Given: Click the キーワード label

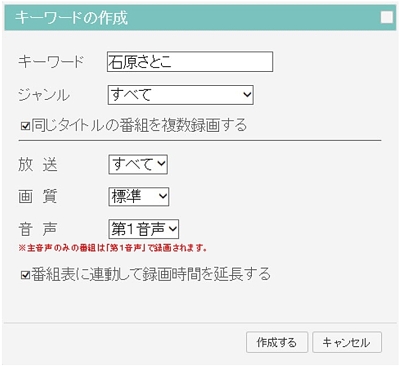Looking at the screenshot, I should coord(51,62).
